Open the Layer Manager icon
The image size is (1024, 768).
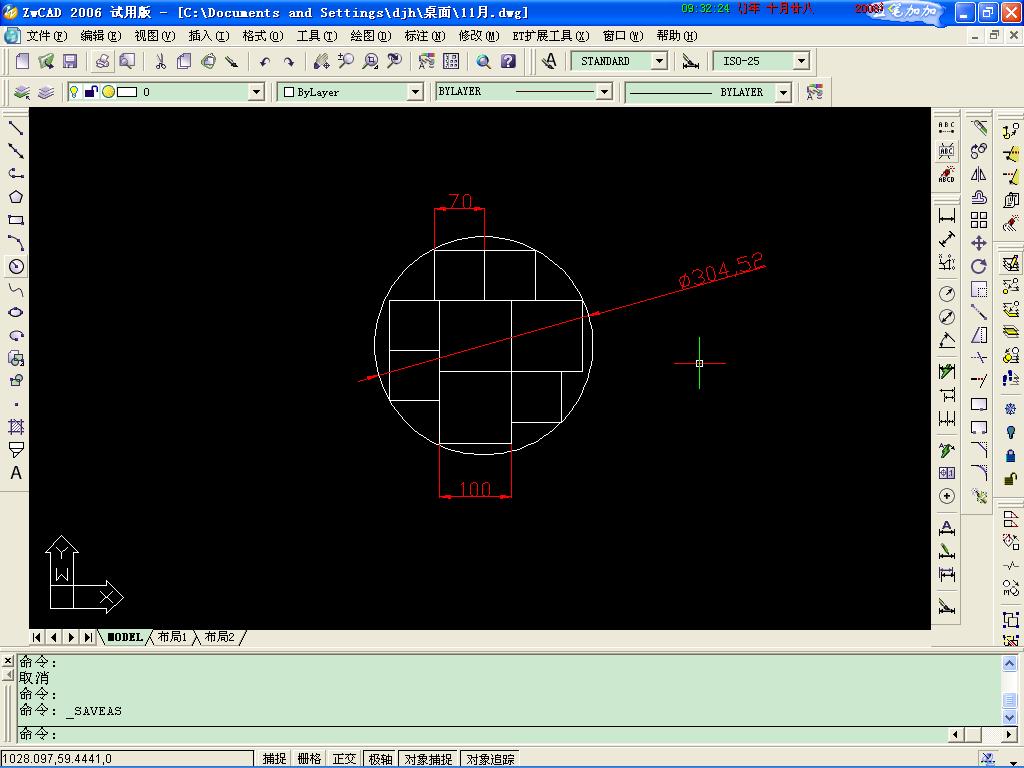[x=22, y=92]
